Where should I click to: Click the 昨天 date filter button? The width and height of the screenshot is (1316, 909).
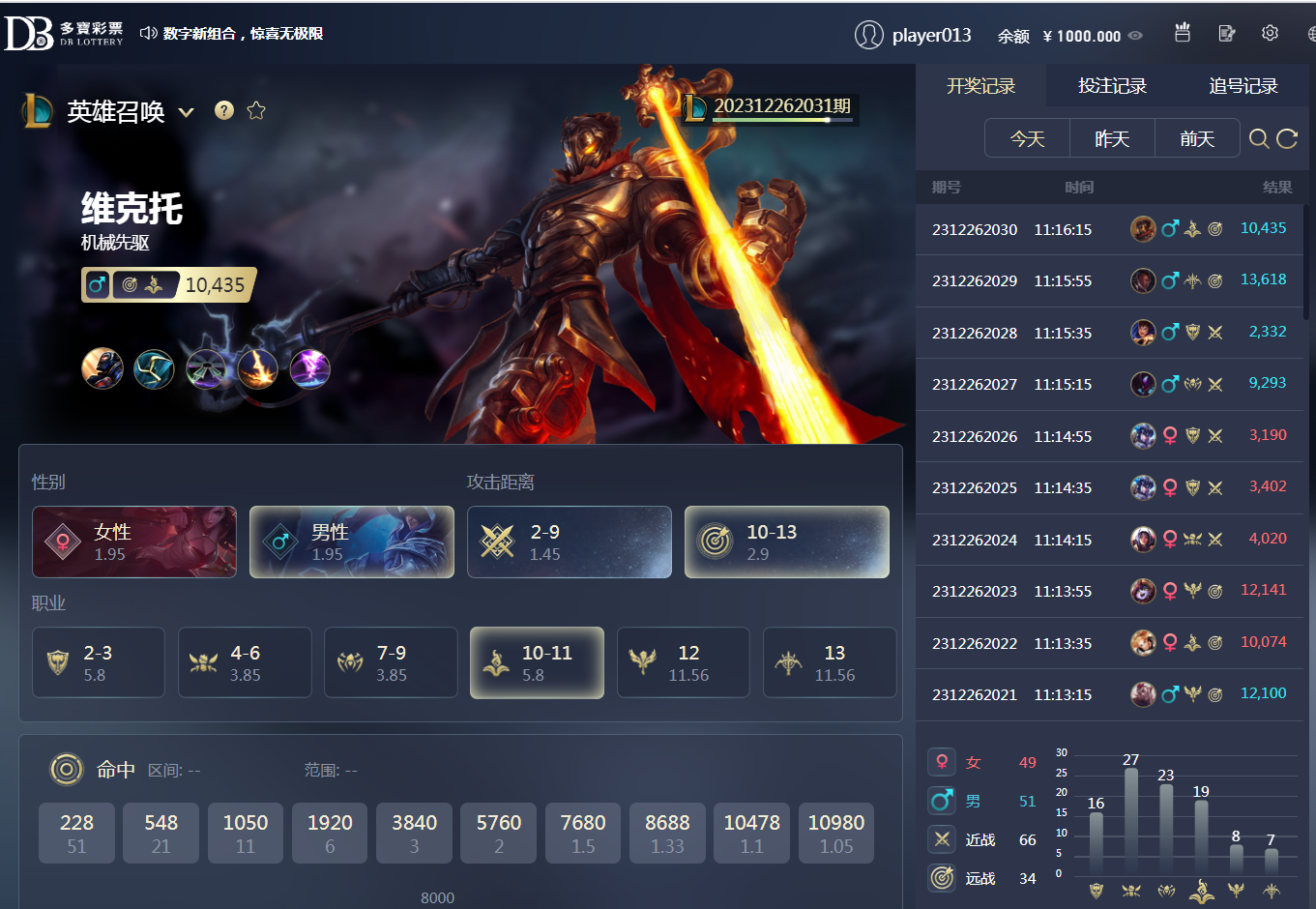click(x=1112, y=138)
